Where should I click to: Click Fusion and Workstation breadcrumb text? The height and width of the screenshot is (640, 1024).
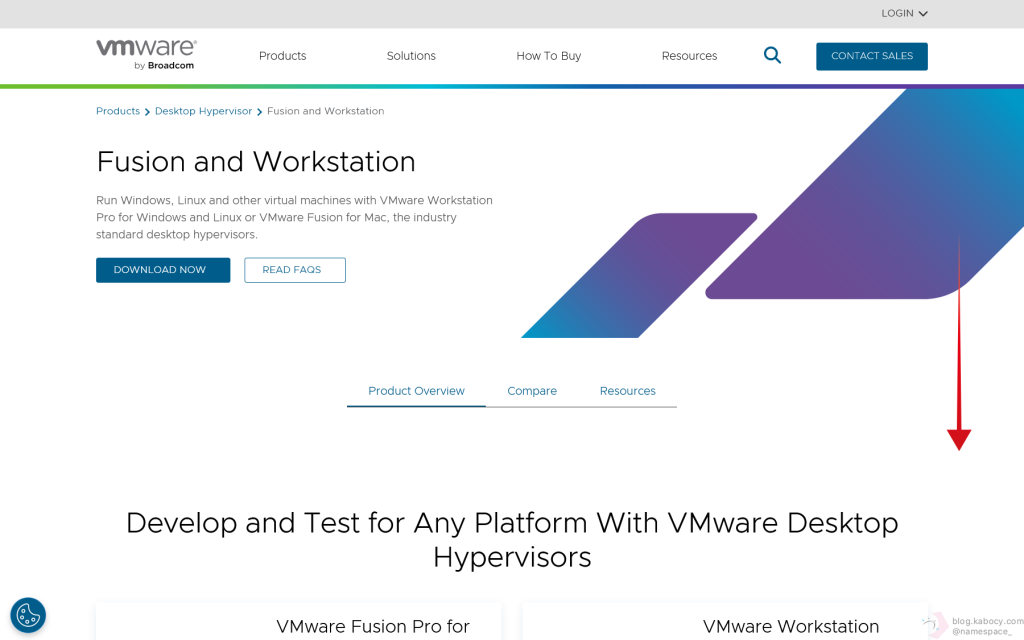[325, 111]
